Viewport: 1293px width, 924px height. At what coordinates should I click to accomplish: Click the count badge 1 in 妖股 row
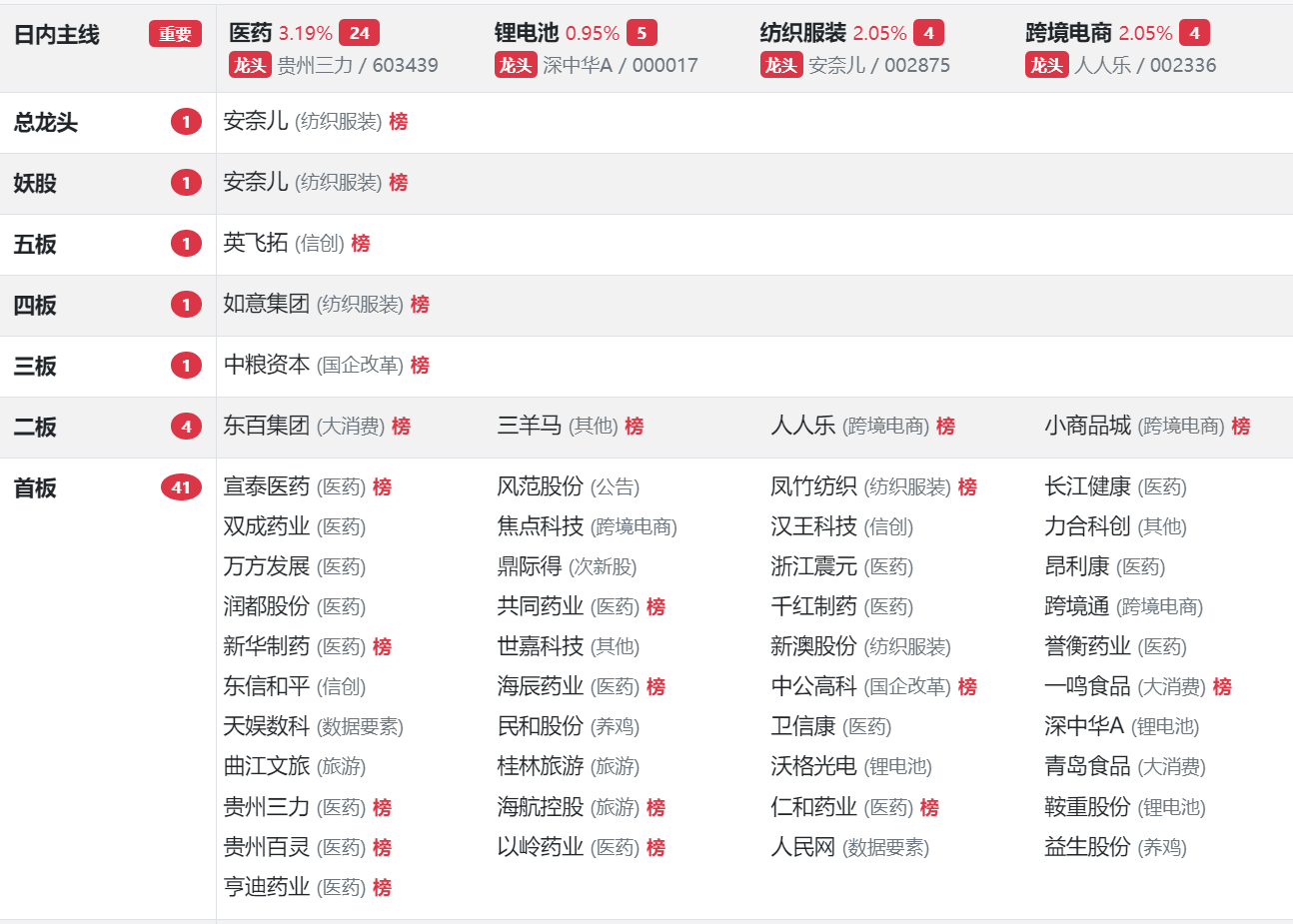(x=186, y=183)
